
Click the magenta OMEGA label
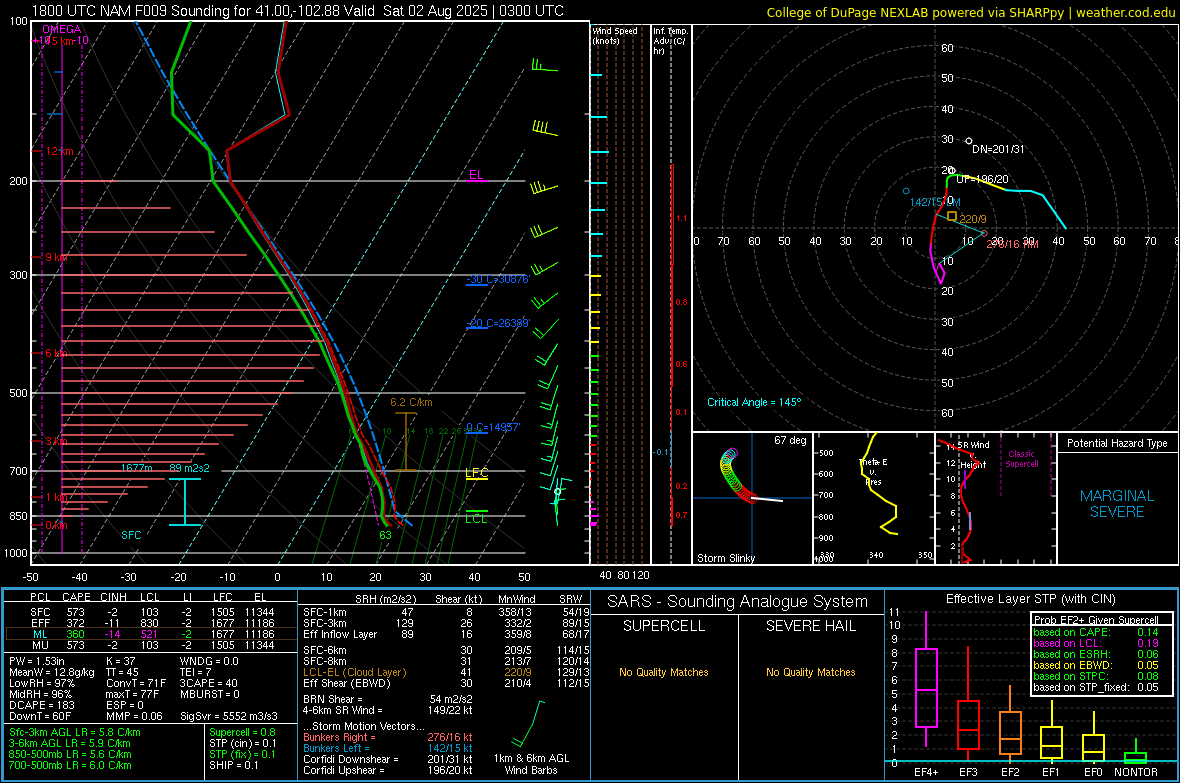click(x=62, y=29)
